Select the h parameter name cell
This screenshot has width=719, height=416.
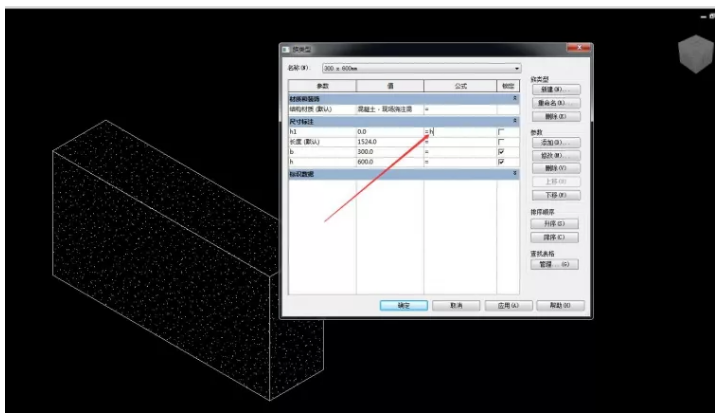point(322,162)
